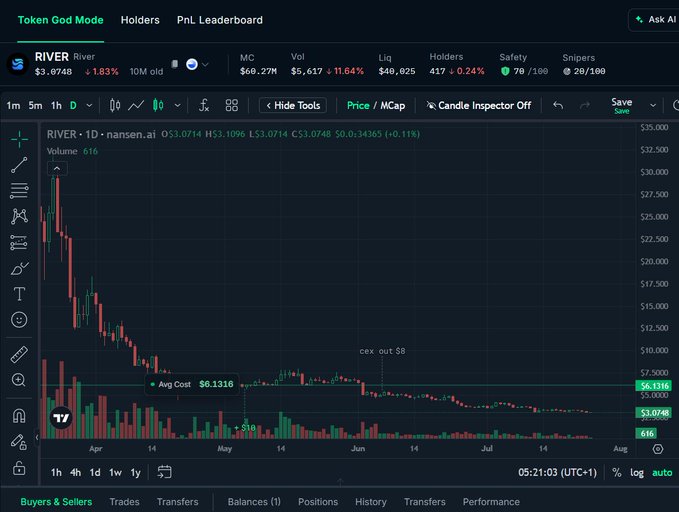
Task: Toggle percentage scale
Action: [x=617, y=473]
